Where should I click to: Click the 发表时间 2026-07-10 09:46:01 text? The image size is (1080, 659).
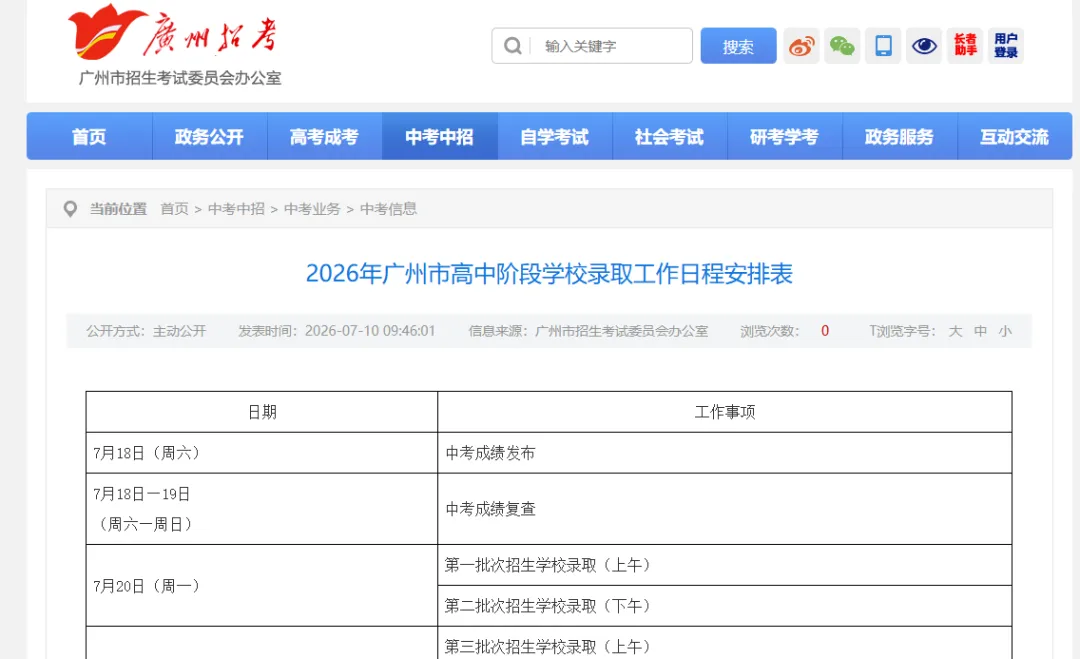[x=337, y=331]
